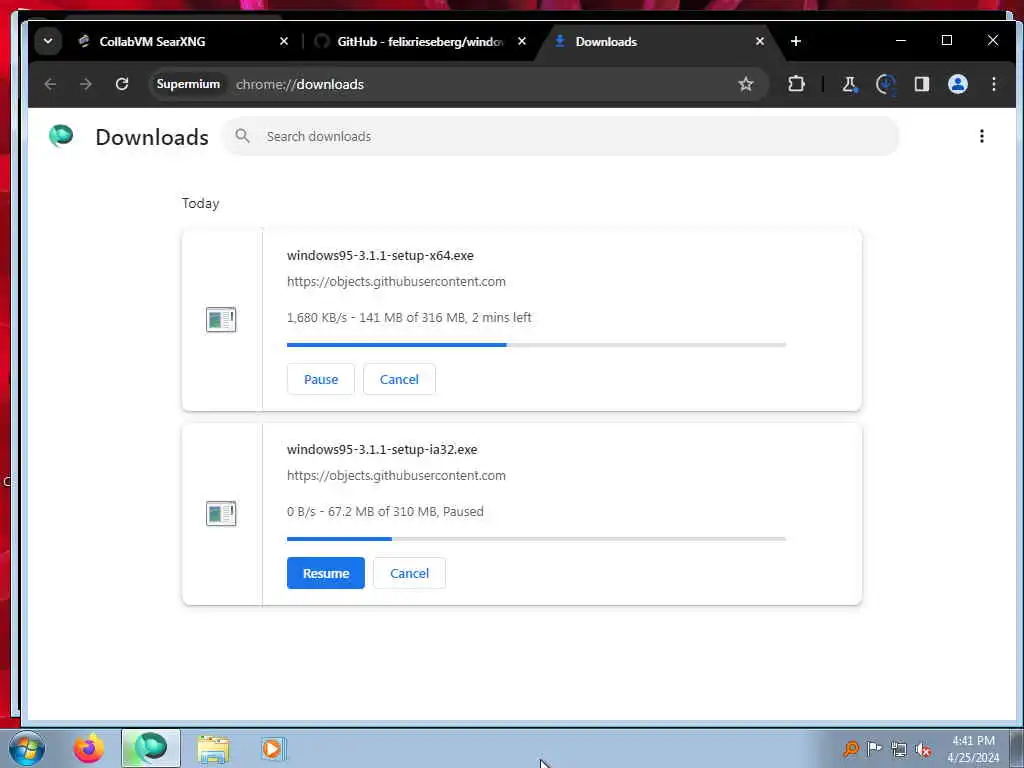Minimize the Supermium browser window
1024x768 pixels.
pyautogui.click(x=901, y=40)
